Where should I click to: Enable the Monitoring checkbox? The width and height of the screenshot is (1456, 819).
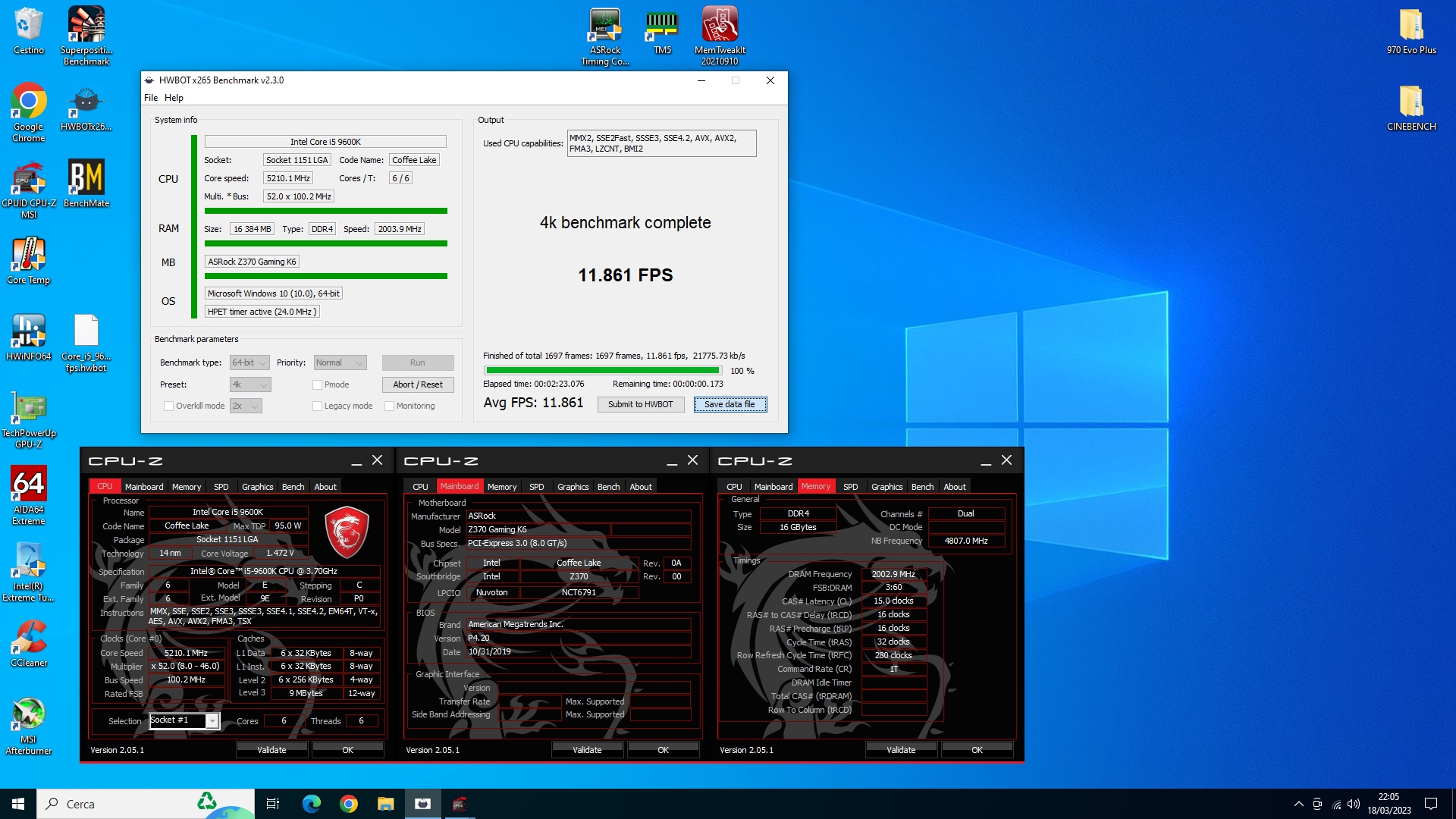[389, 406]
